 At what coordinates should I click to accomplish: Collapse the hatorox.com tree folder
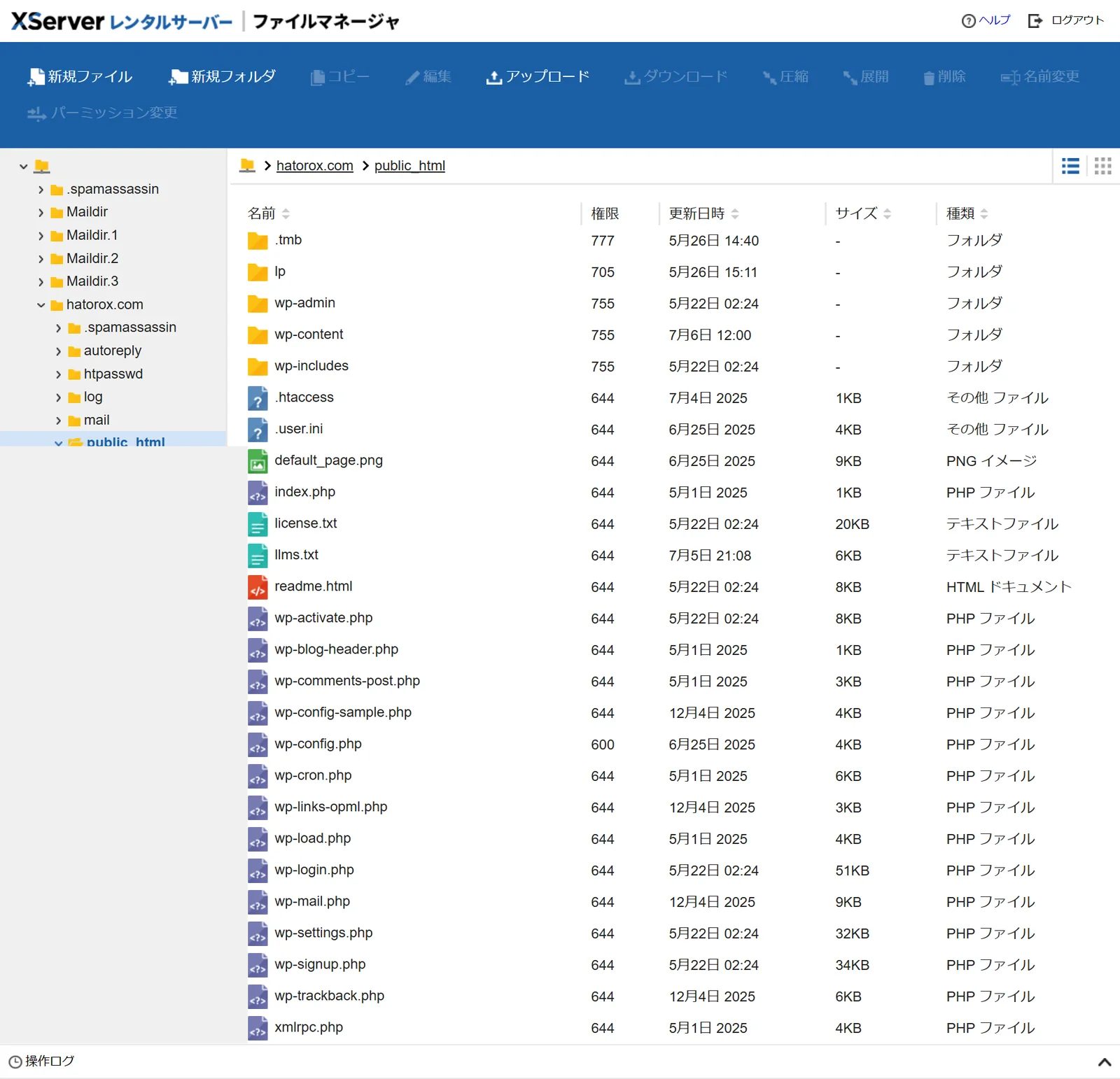[x=41, y=305]
